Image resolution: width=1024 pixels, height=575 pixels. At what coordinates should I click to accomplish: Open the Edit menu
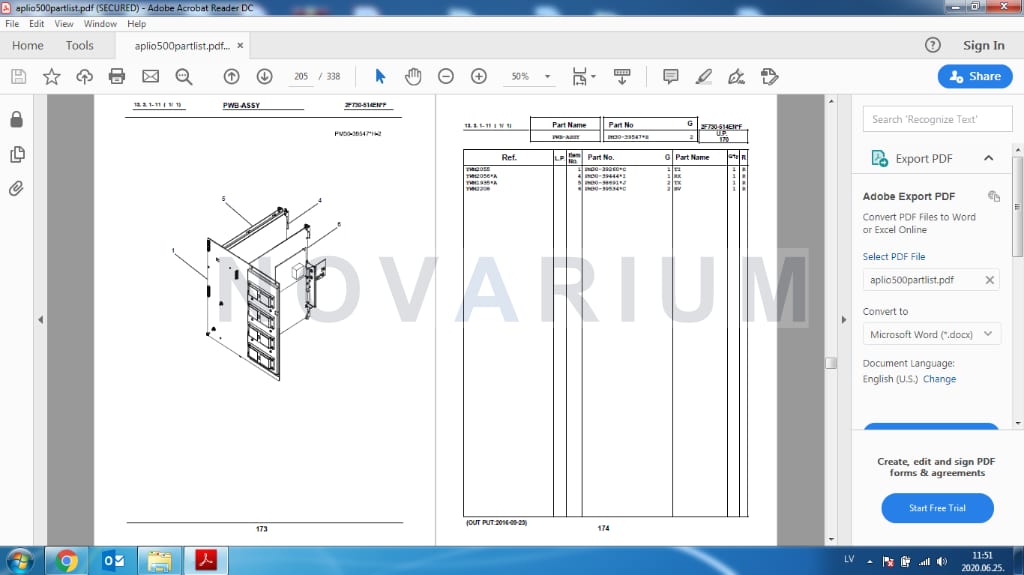coord(37,24)
